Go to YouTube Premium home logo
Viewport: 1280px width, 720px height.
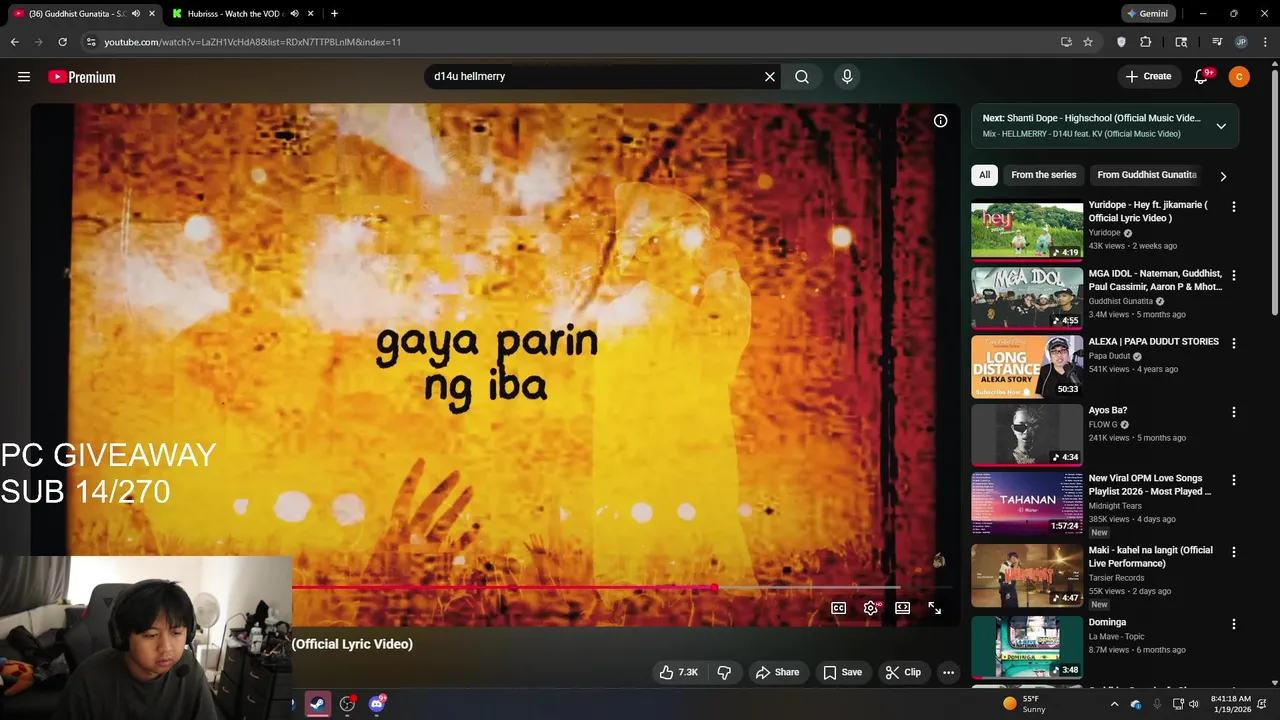pos(82,77)
